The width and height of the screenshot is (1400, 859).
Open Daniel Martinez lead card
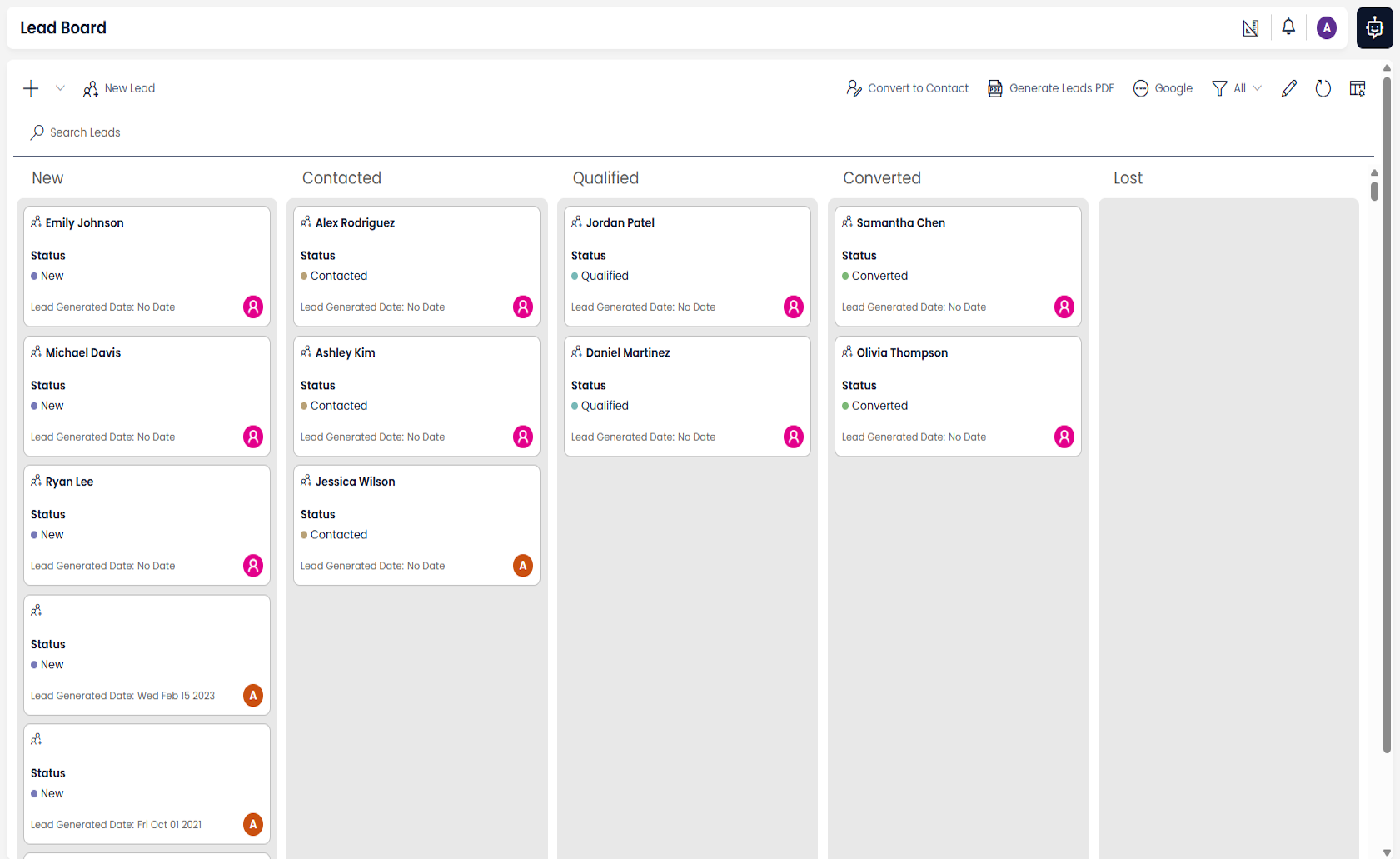click(687, 396)
